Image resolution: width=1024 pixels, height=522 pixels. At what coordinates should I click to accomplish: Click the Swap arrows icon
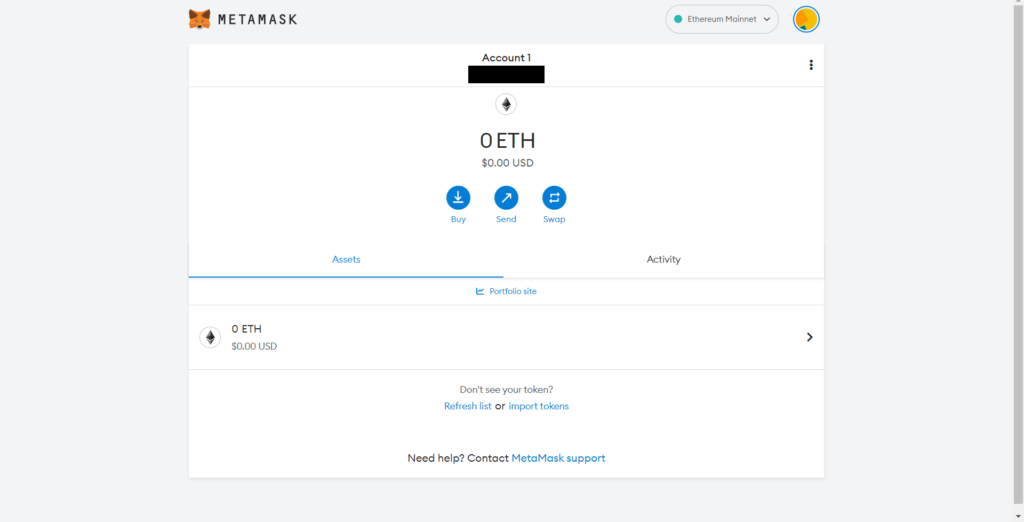554,197
